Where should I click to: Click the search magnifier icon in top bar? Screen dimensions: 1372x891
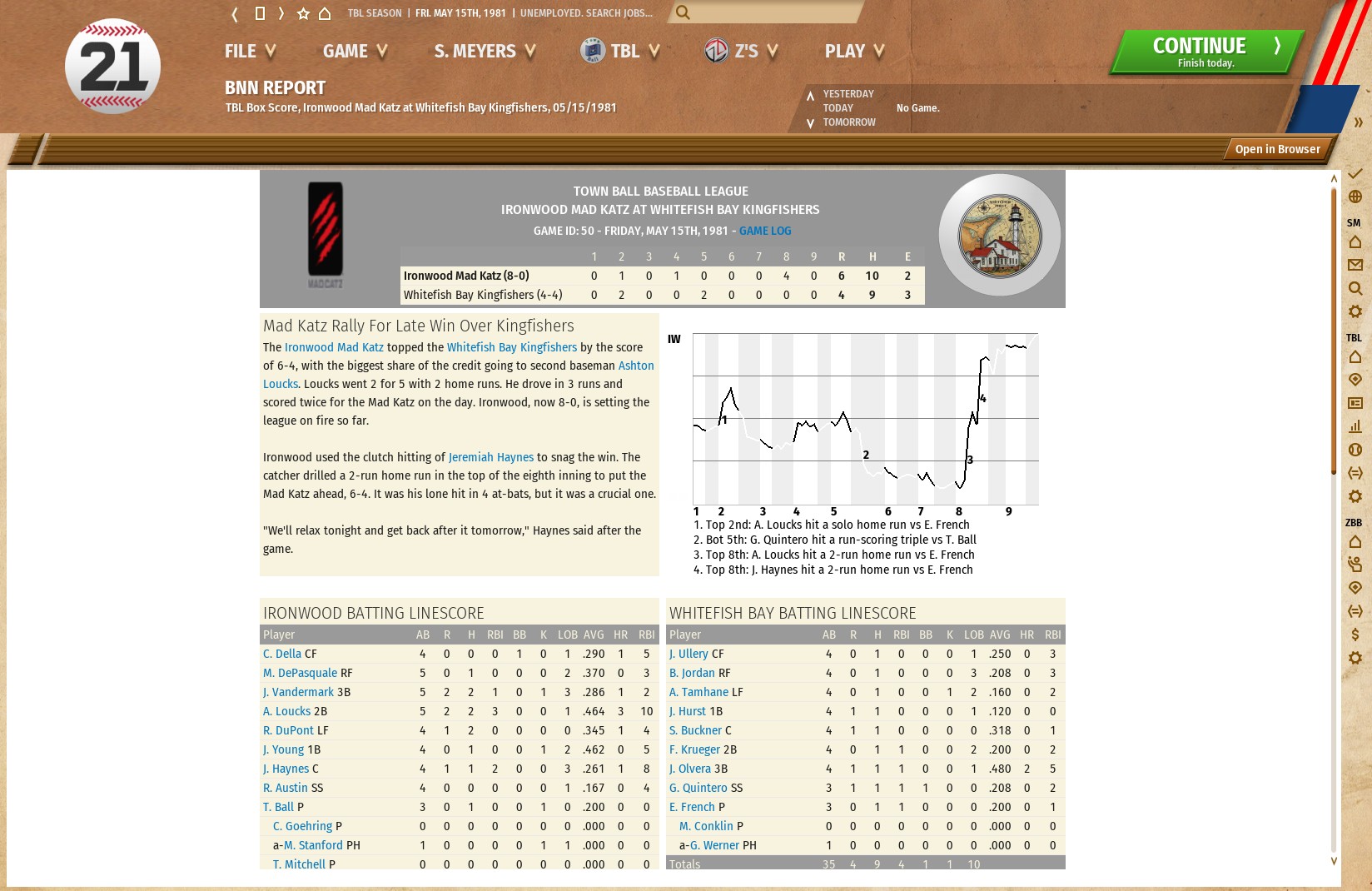click(683, 12)
